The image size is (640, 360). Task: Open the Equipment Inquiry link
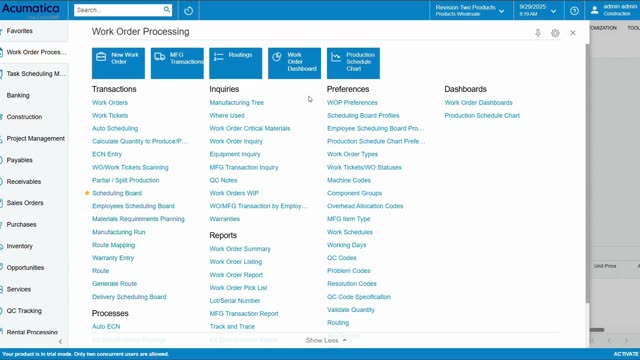(x=235, y=154)
